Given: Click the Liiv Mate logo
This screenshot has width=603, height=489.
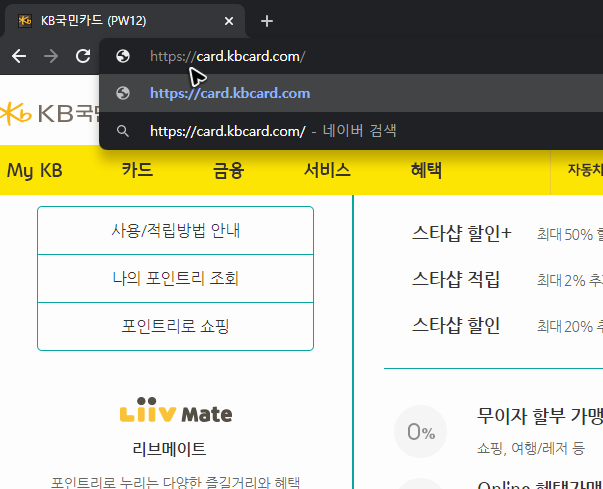Looking at the screenshot, I should point(176,410).
